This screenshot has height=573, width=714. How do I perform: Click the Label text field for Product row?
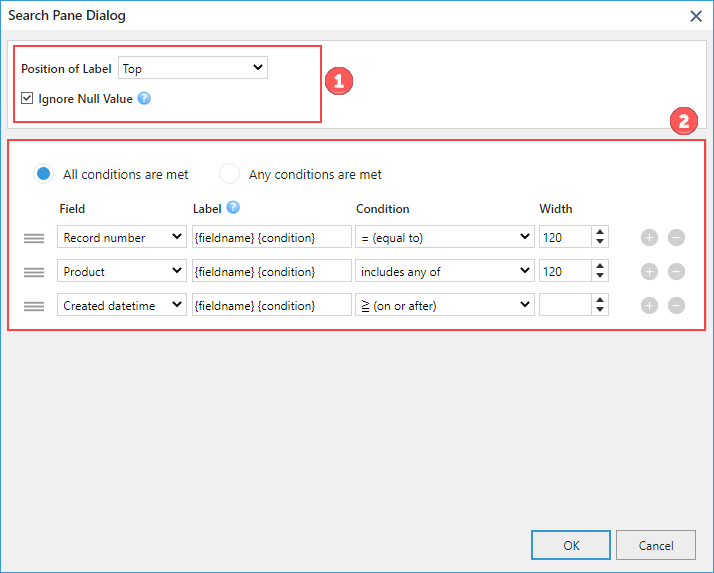point(271,271)
